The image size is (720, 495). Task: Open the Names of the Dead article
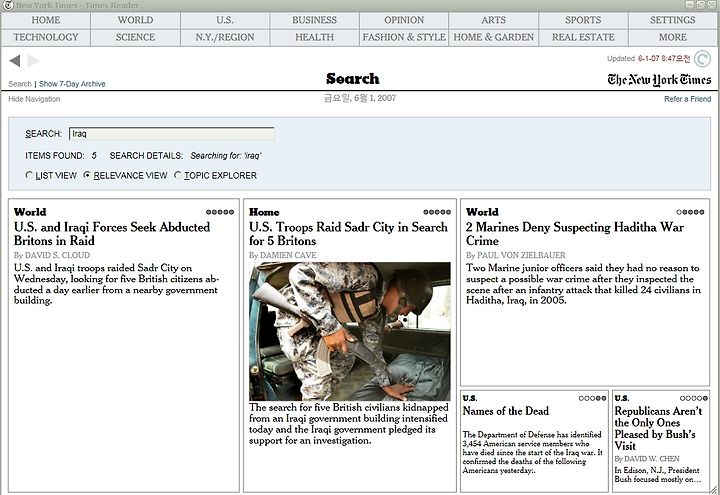(506, 411)
